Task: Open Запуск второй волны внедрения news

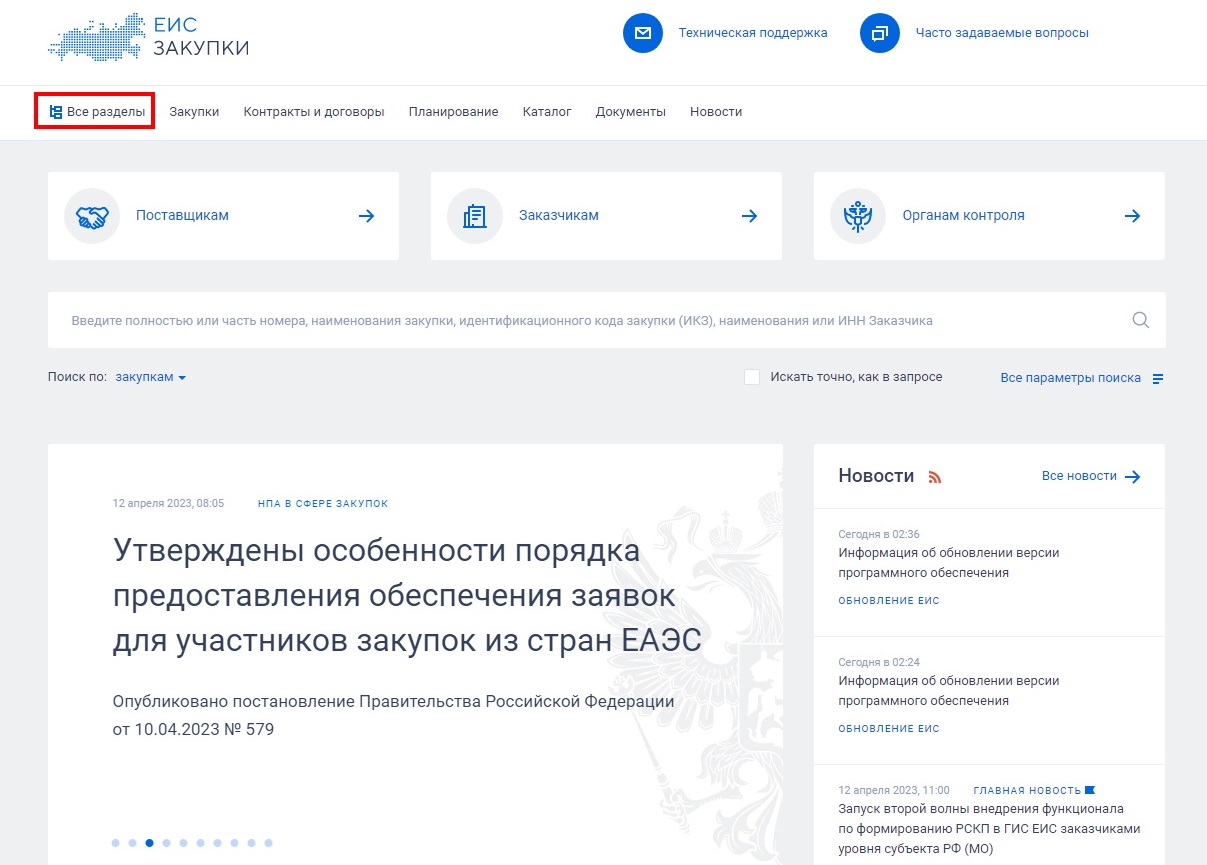Action: point(989,829)
